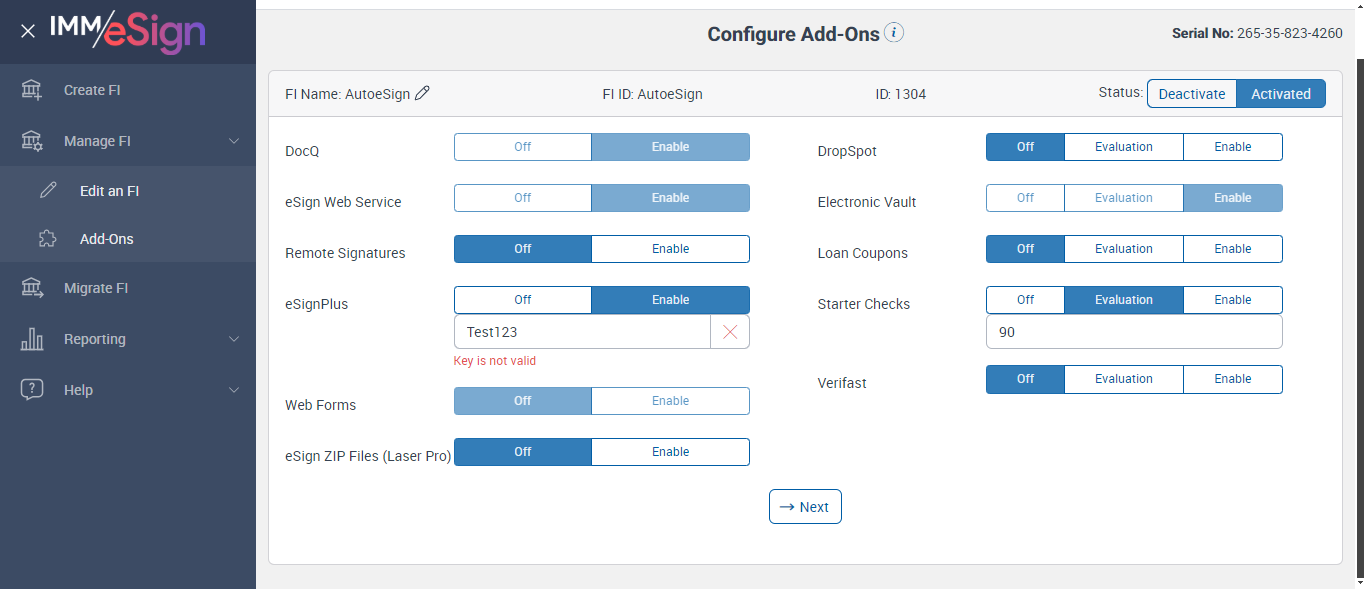Collapse the Manage FI submenu chevron
Screen dimensions: 1366x589
tap(234, 141)
